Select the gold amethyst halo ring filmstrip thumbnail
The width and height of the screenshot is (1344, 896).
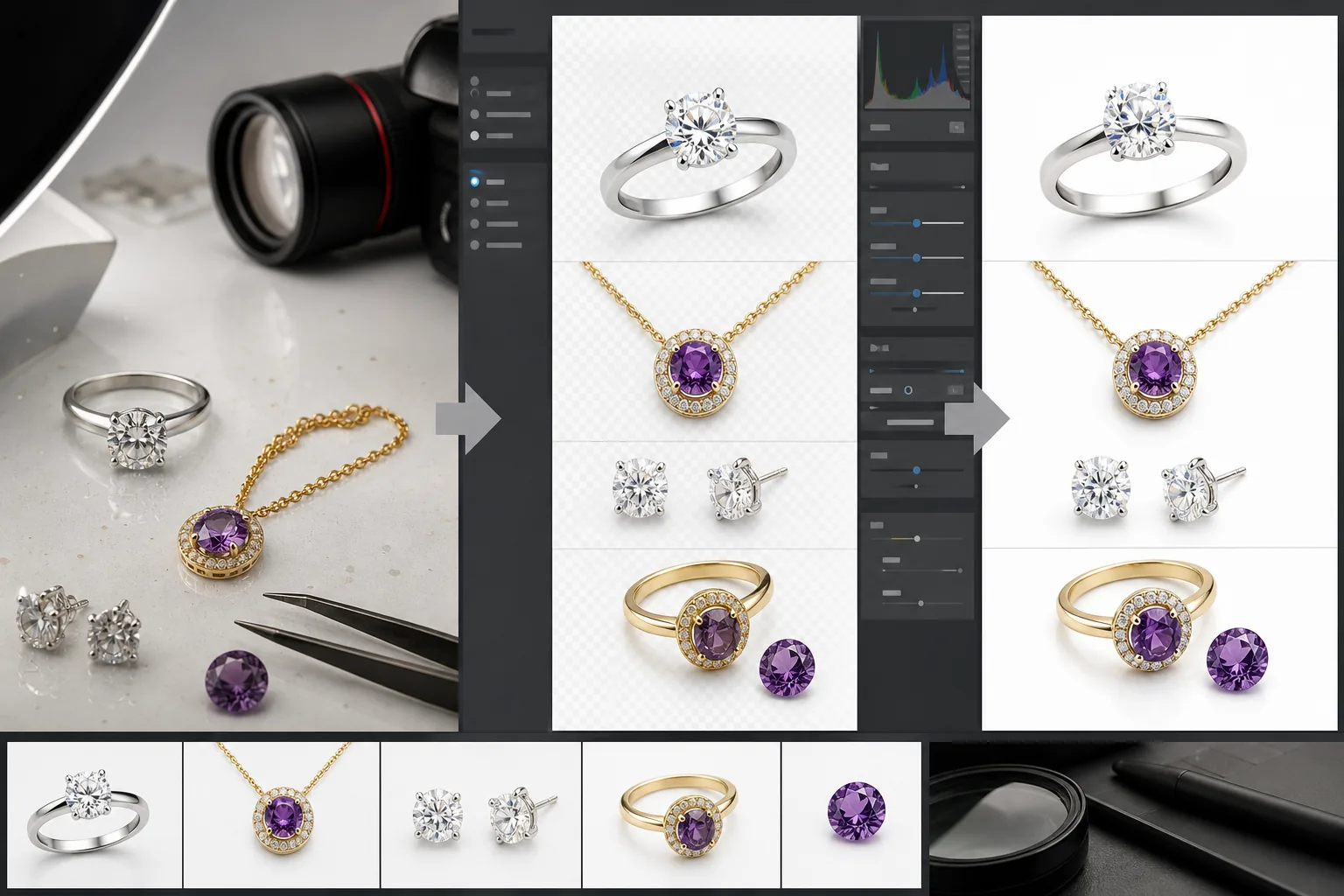click(x=682, y=815)
